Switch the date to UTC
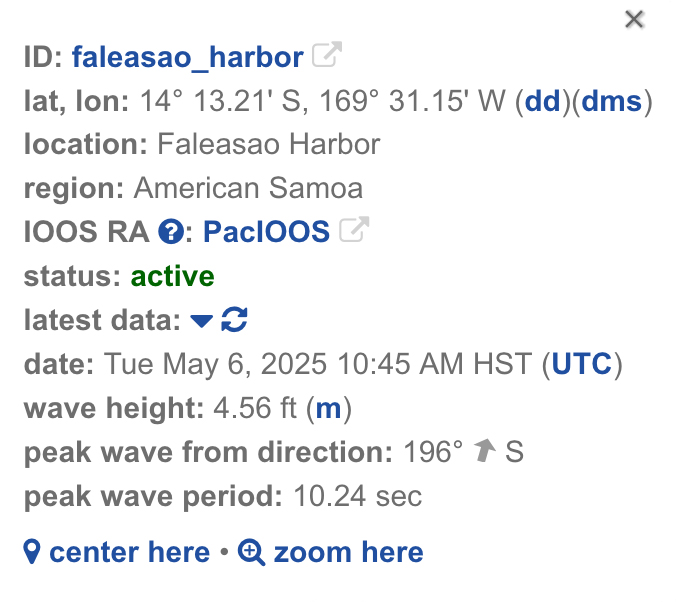The width and height of the screenshot is (676, 602). [x=582, y=364]
